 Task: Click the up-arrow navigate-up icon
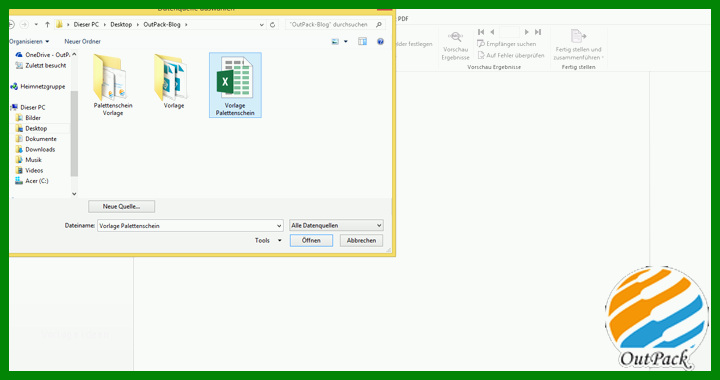47,25
